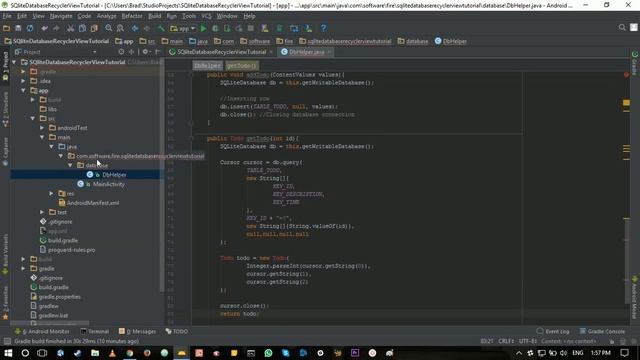
Task: Click the Synchronize toolbar icon
Action: pos(30,28)
